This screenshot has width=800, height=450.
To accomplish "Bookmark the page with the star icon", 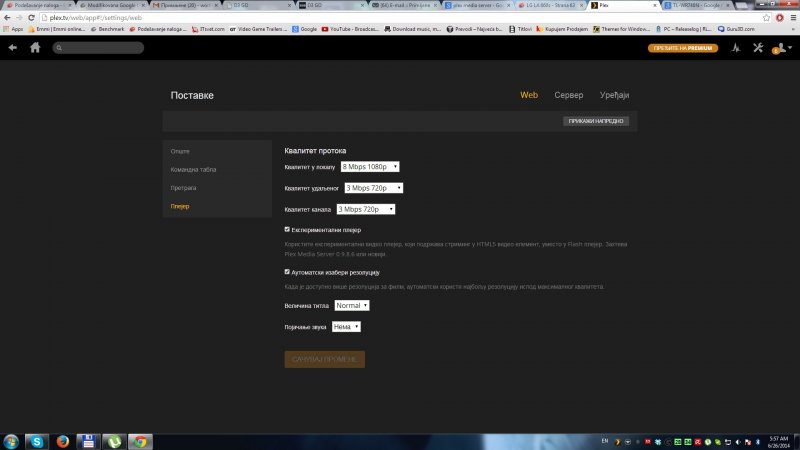I will (x=766, y=17).
